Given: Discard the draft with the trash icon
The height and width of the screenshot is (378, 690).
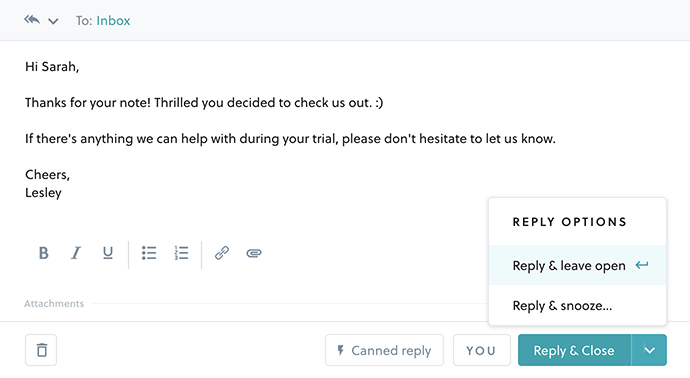Looking at the screenshot, I should click(x=41, y=350).
